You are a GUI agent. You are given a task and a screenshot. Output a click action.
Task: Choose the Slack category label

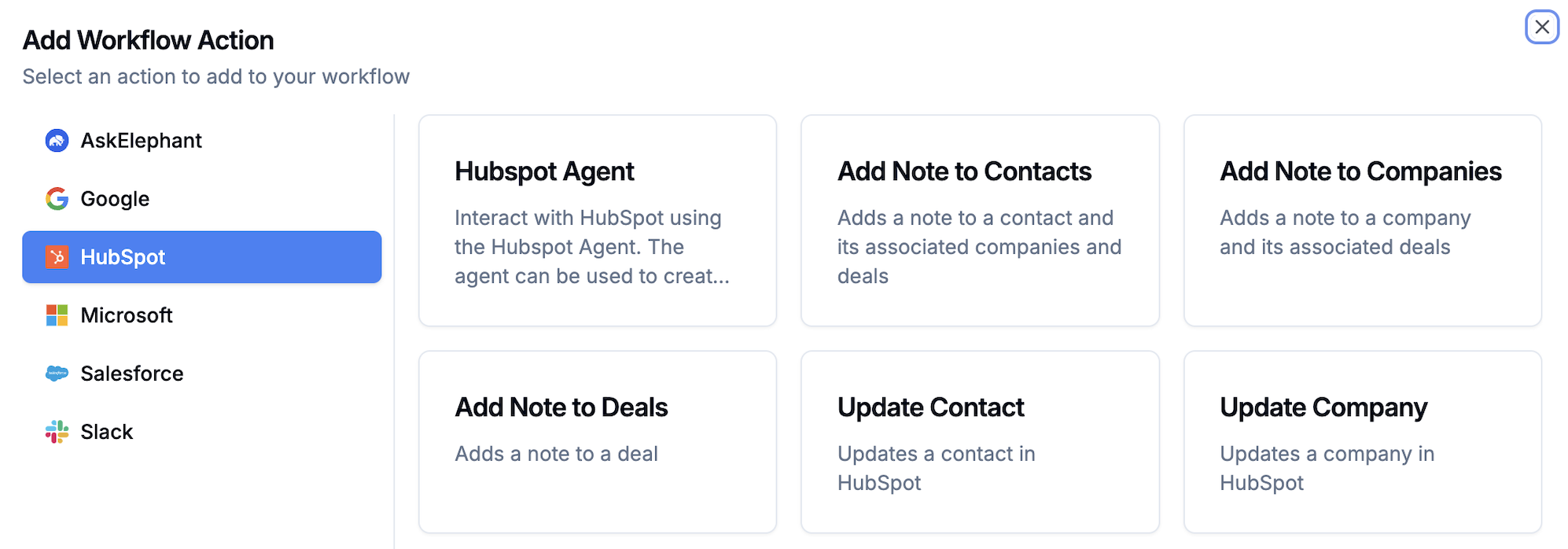107,432
